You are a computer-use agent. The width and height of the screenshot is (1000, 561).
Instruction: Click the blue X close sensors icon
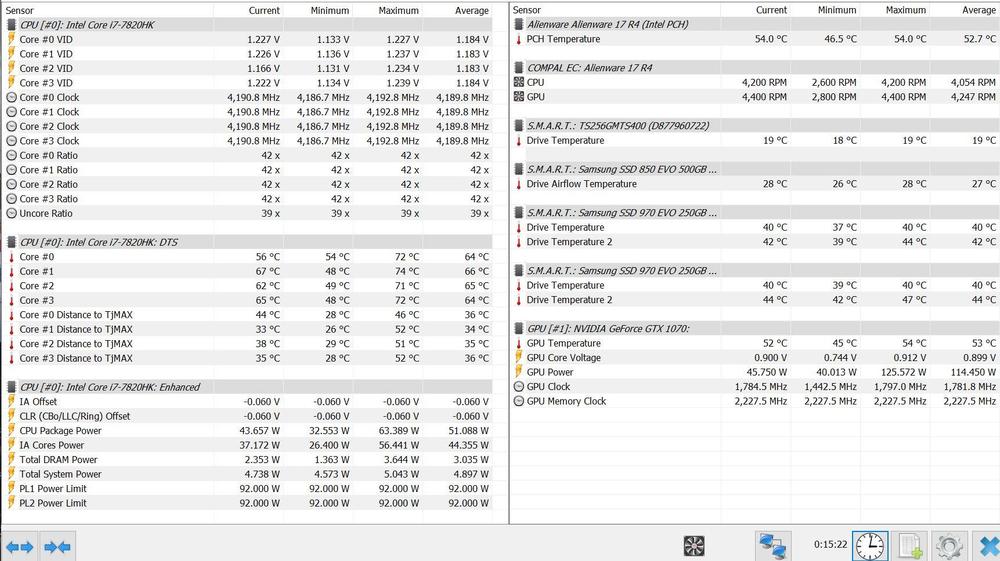[x=986, y=545]
